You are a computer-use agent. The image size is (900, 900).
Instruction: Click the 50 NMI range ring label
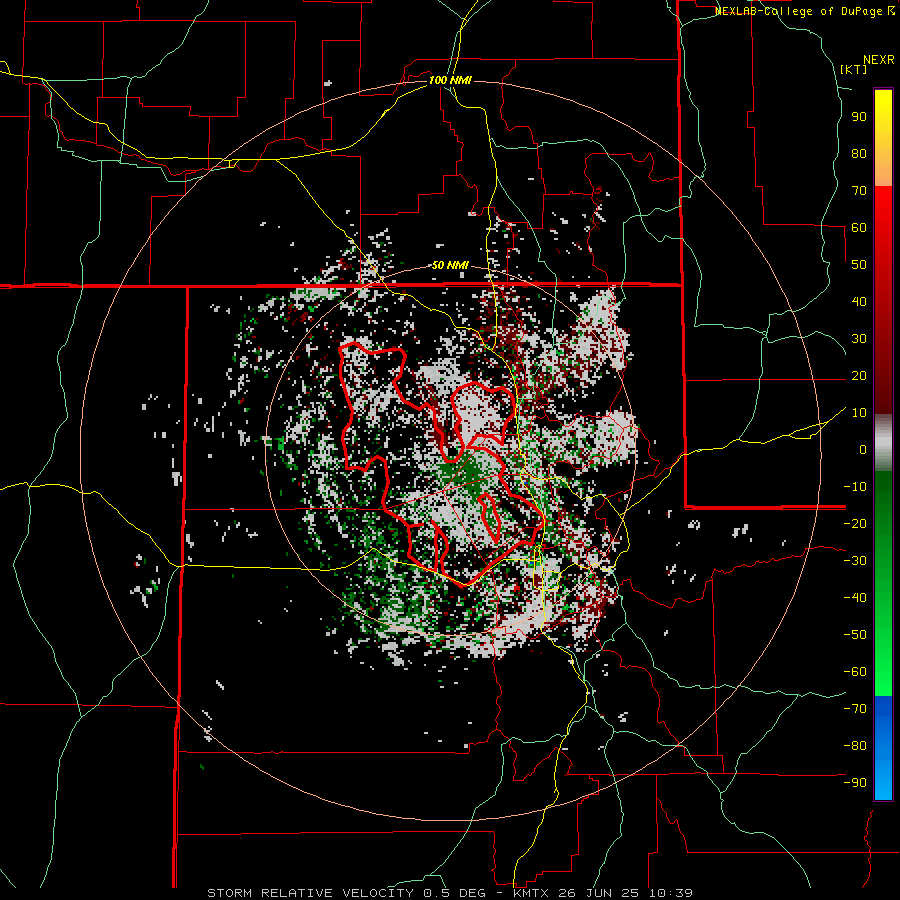(x=450, y=265)
